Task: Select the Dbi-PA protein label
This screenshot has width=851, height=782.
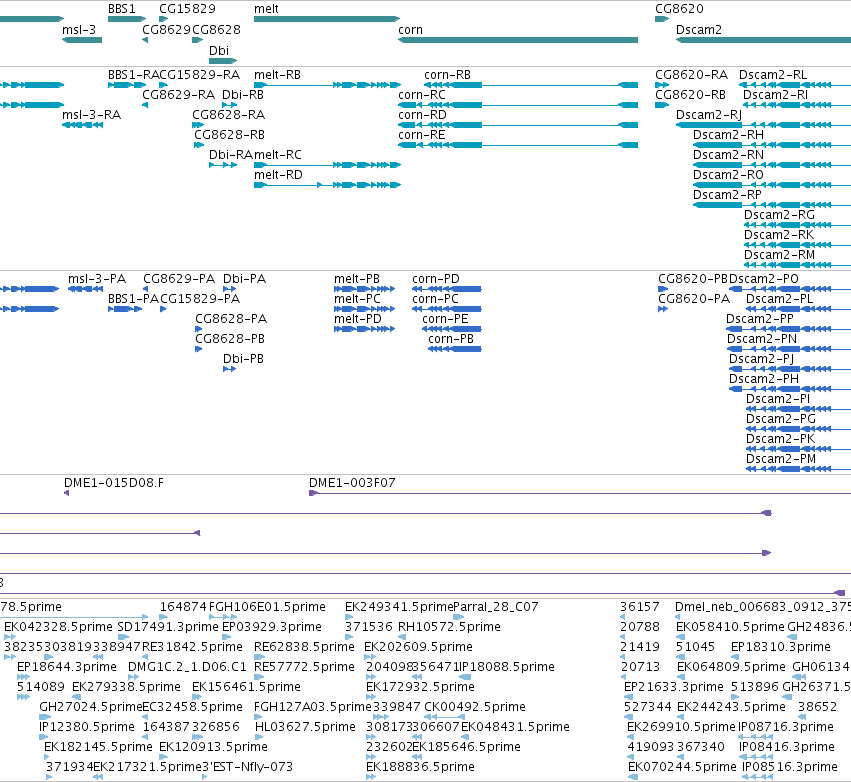Action: (244, 279)
